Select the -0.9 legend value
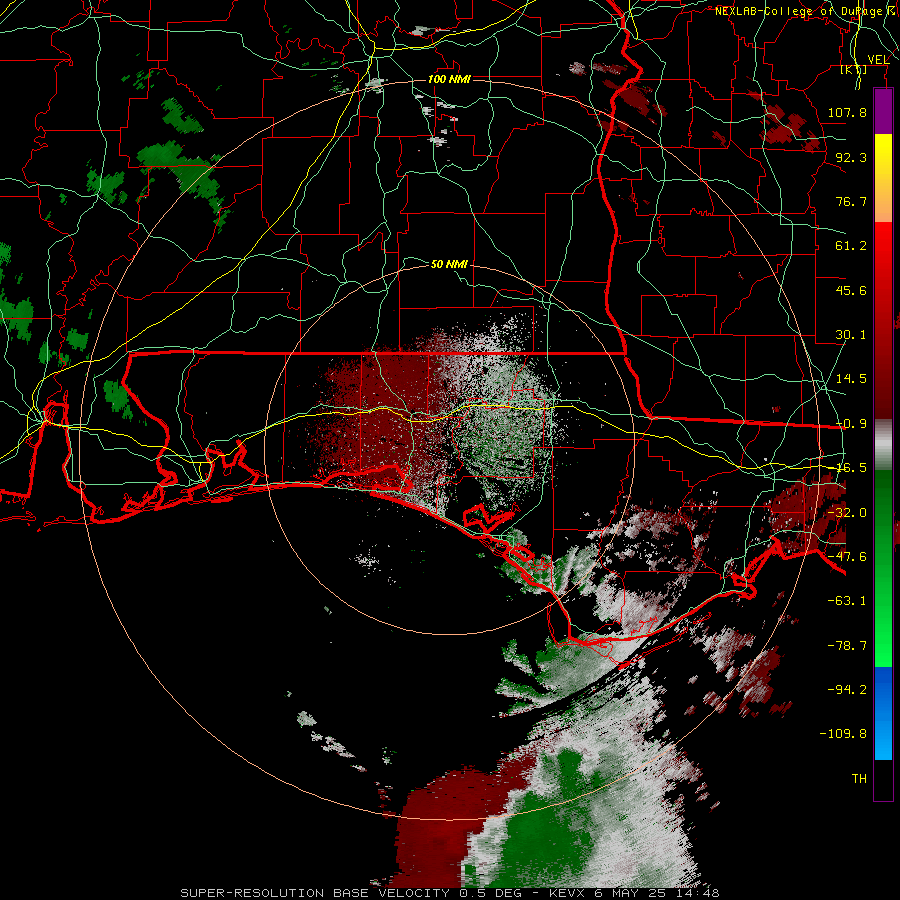This screenshot has height=900, width=900. coord(851,424)
